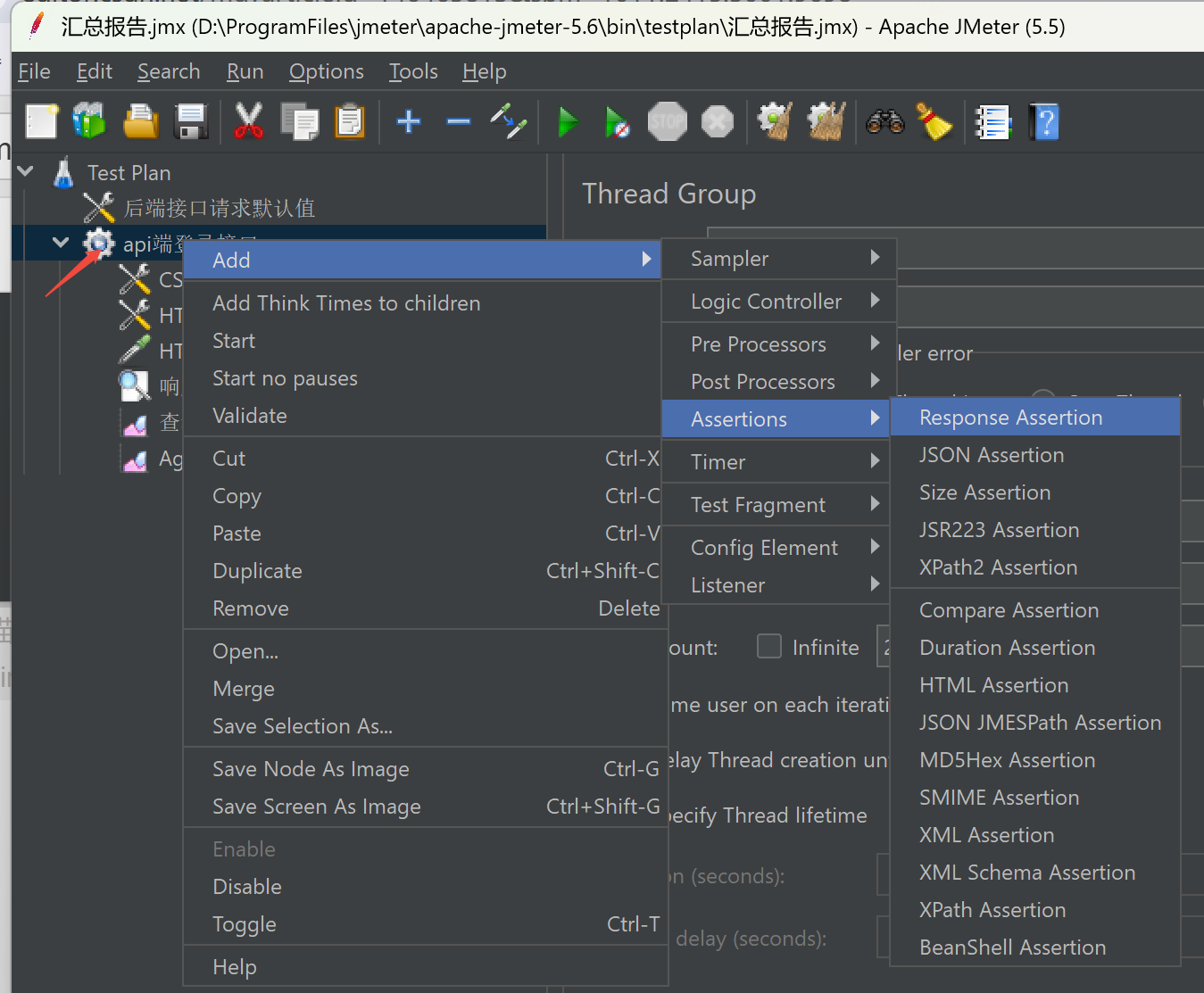The width and height of the screenshot is (1204, 993).
Task: Click the scissors Cut icon in toolbar
Action: click(x=249, y=121)
